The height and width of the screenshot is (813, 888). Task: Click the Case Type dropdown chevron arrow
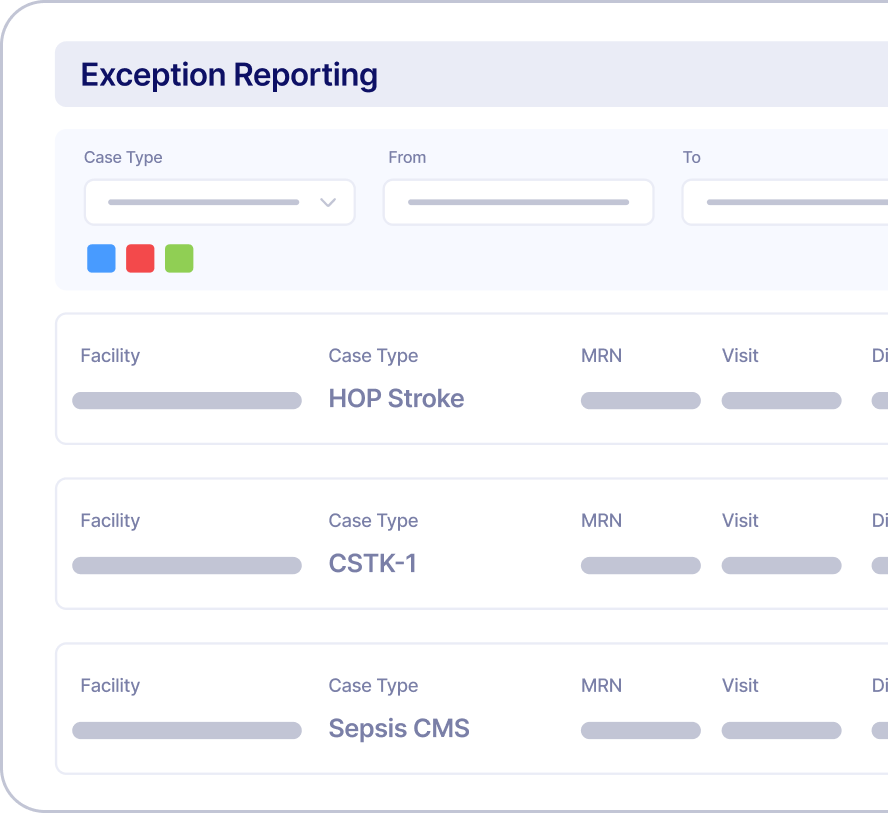327,202
